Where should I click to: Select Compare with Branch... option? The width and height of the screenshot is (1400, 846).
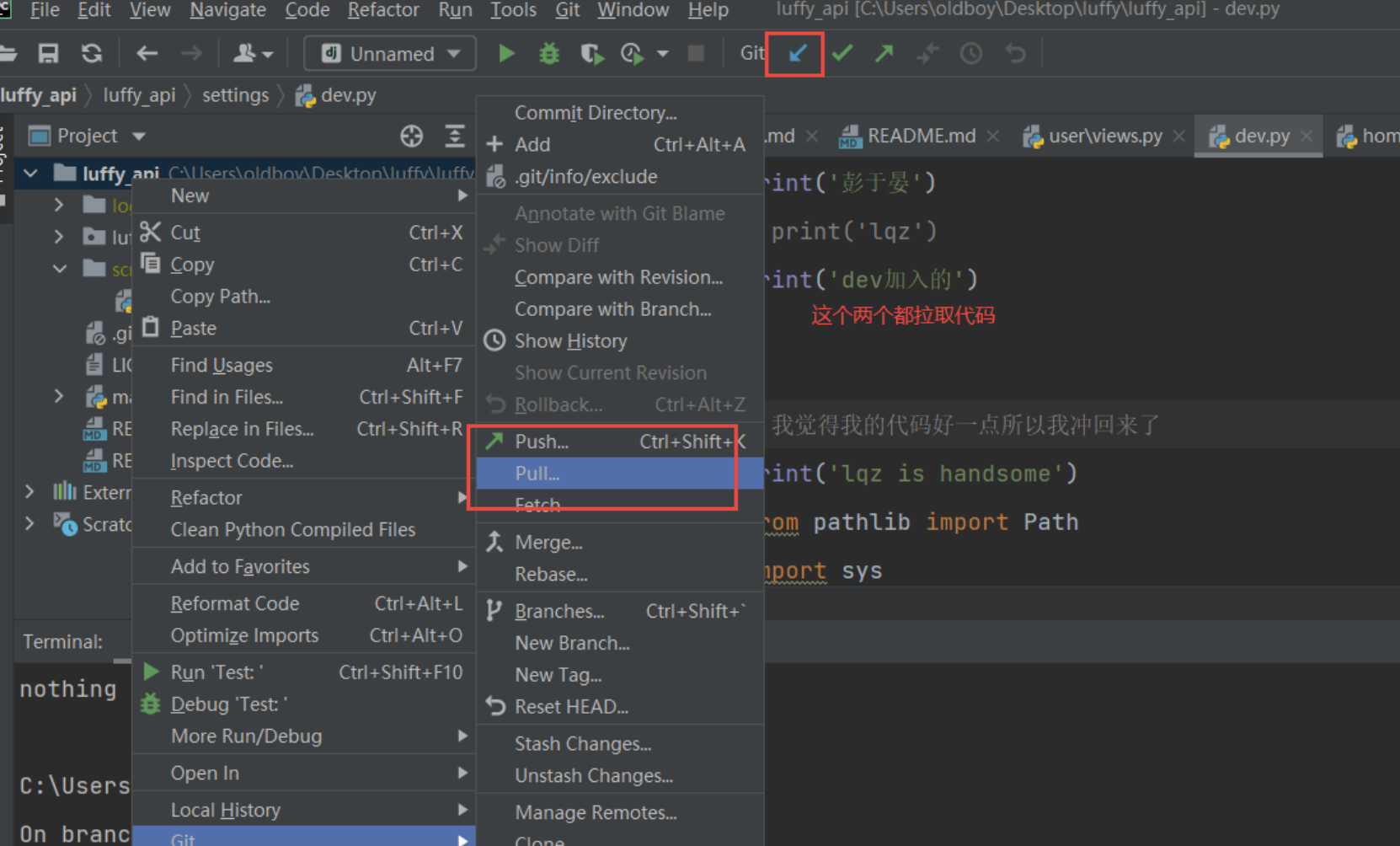click(620, 309)
